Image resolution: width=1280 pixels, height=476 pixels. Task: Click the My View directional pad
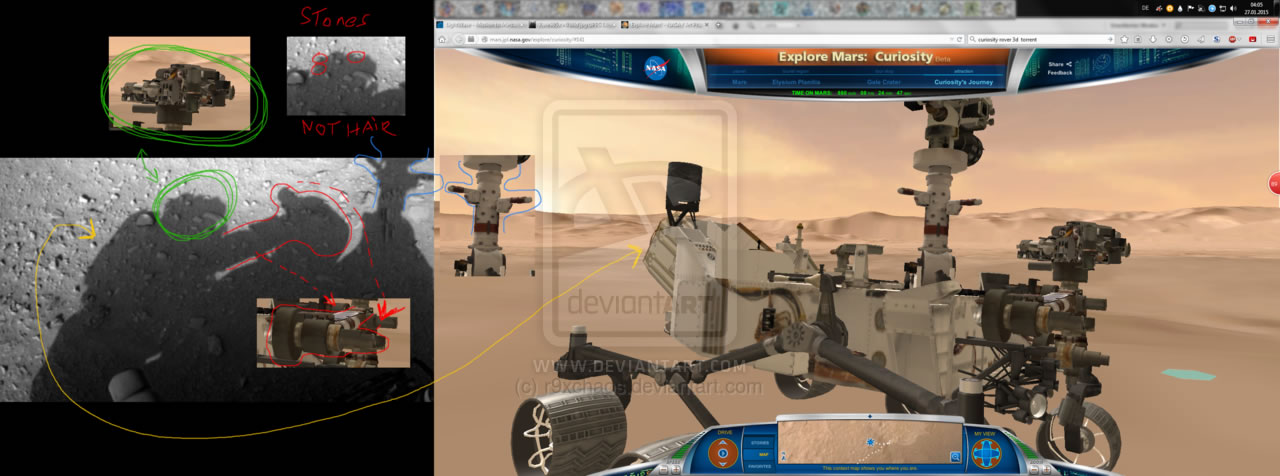(x=986, y=453)
